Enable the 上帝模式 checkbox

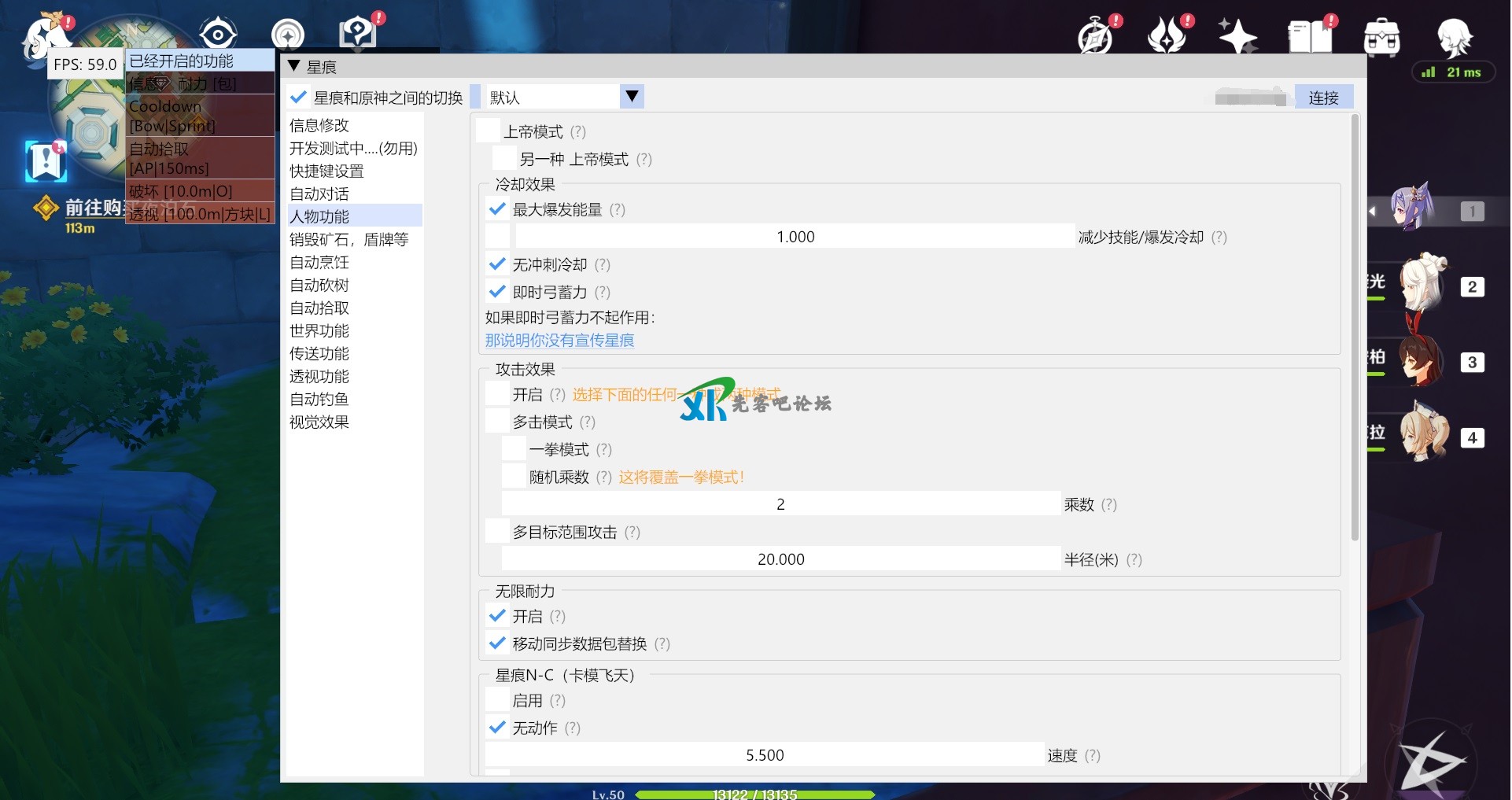pyautogui.click(x=489, y=131)
